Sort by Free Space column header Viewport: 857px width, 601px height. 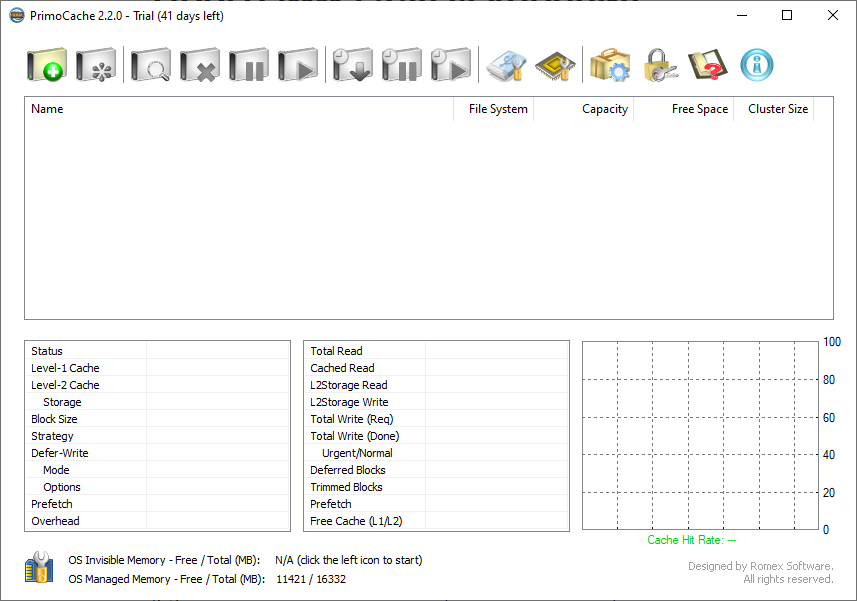pyautogui.click(x=684, y=109)
